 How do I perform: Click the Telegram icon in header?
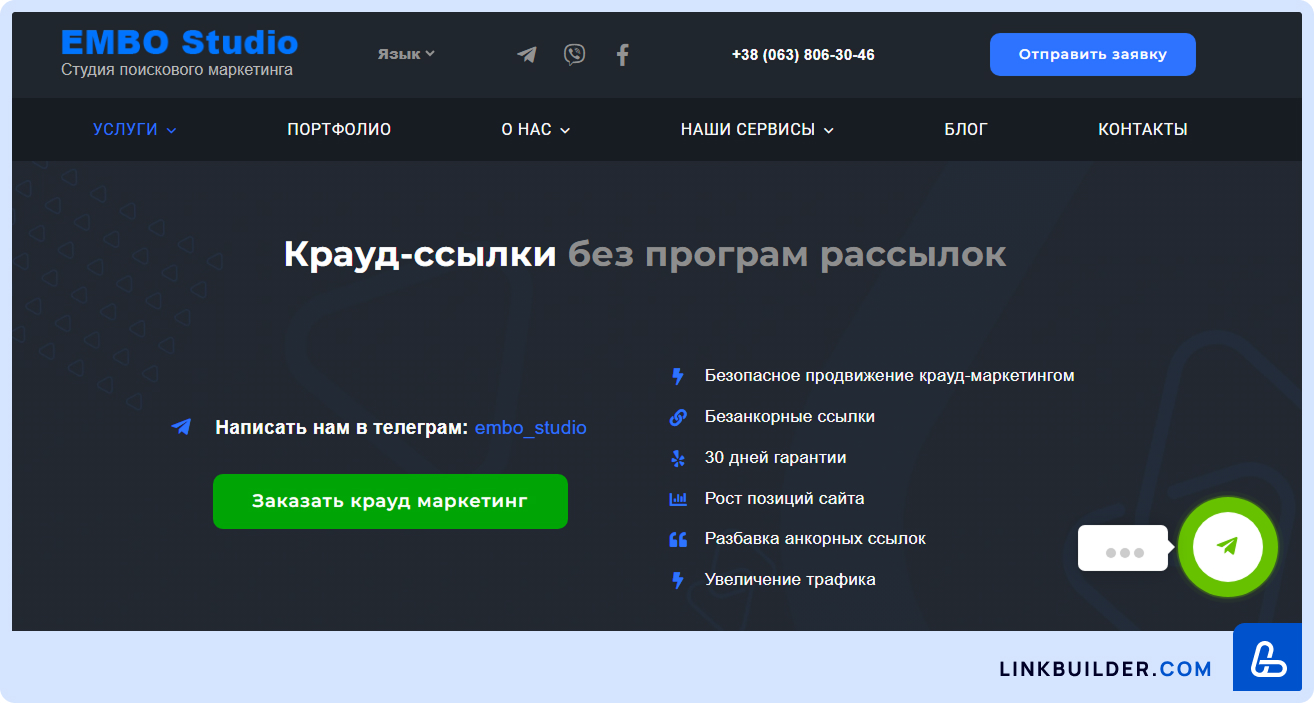click(526, 55)
